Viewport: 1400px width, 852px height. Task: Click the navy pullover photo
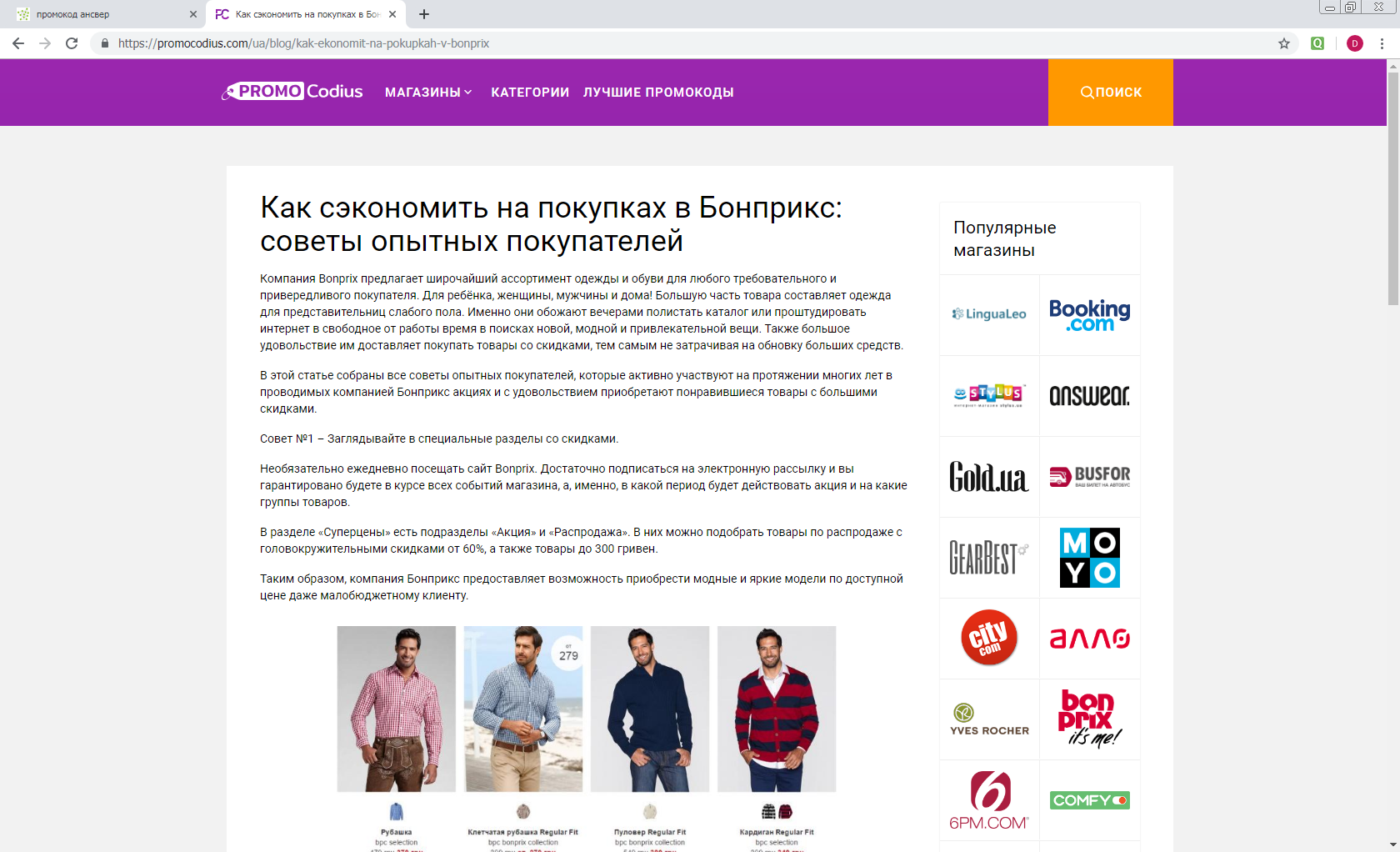click(x=650, y=709)
